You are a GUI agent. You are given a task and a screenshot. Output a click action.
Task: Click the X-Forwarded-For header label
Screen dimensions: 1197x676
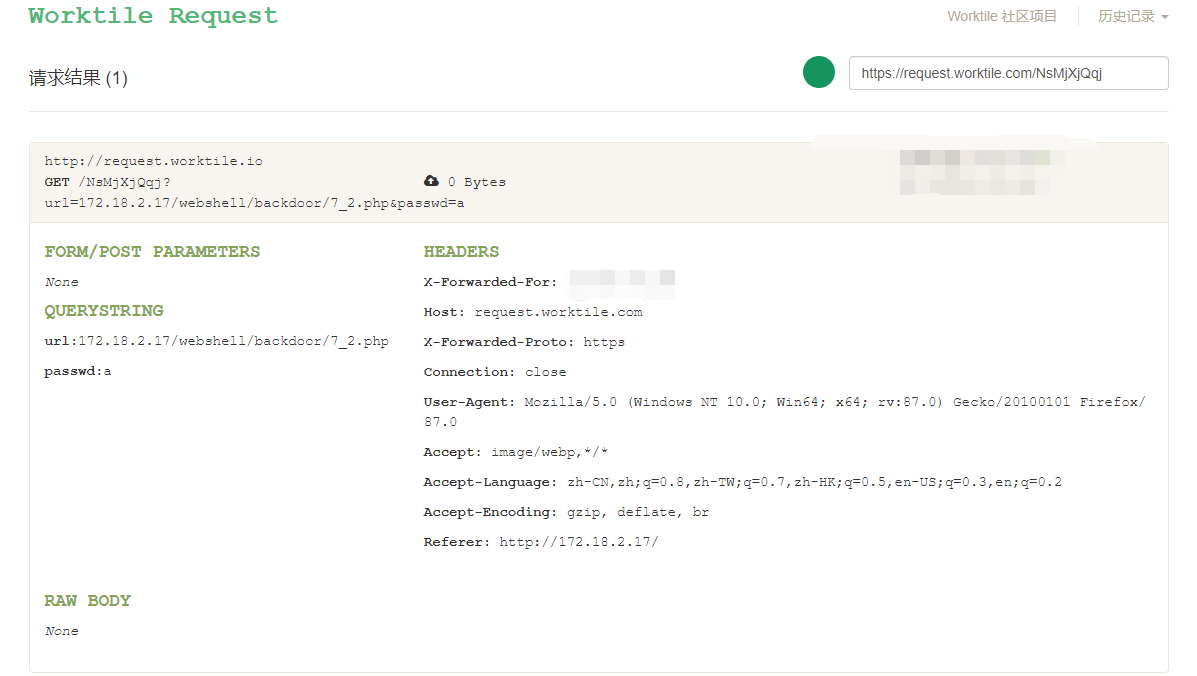490,282
